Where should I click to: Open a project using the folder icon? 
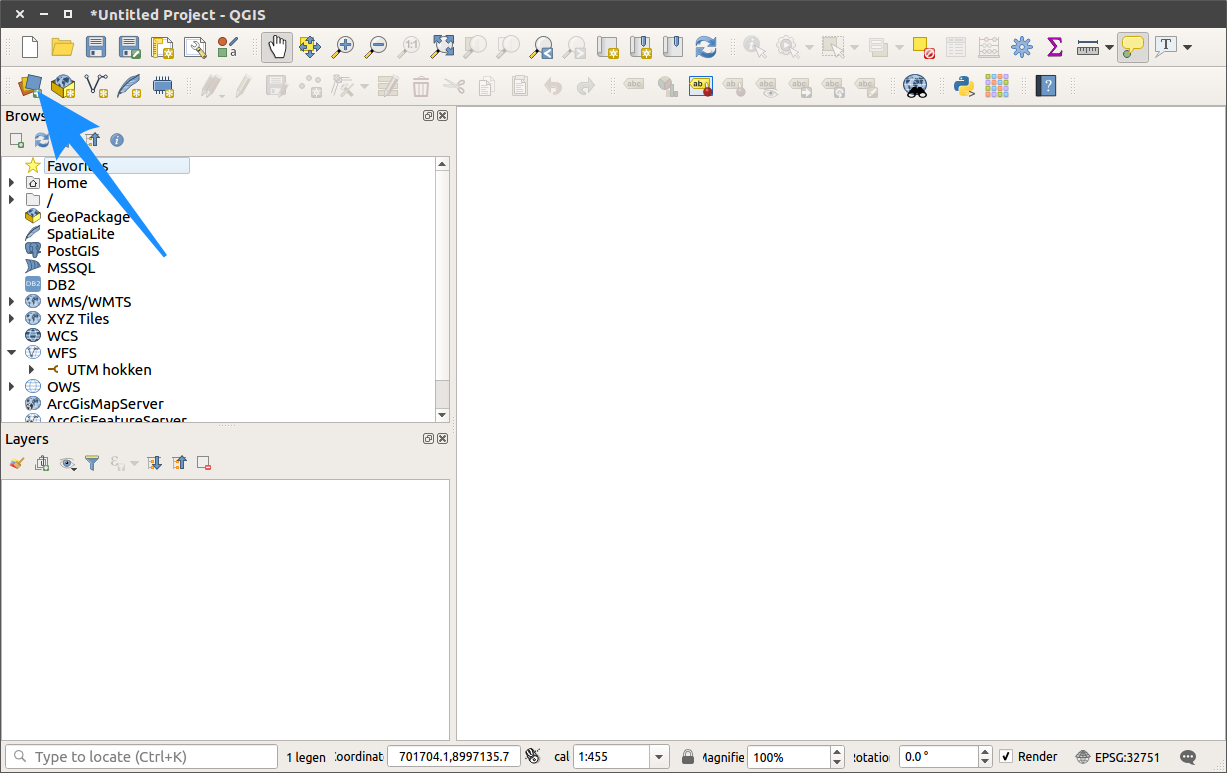pos(63,46)
